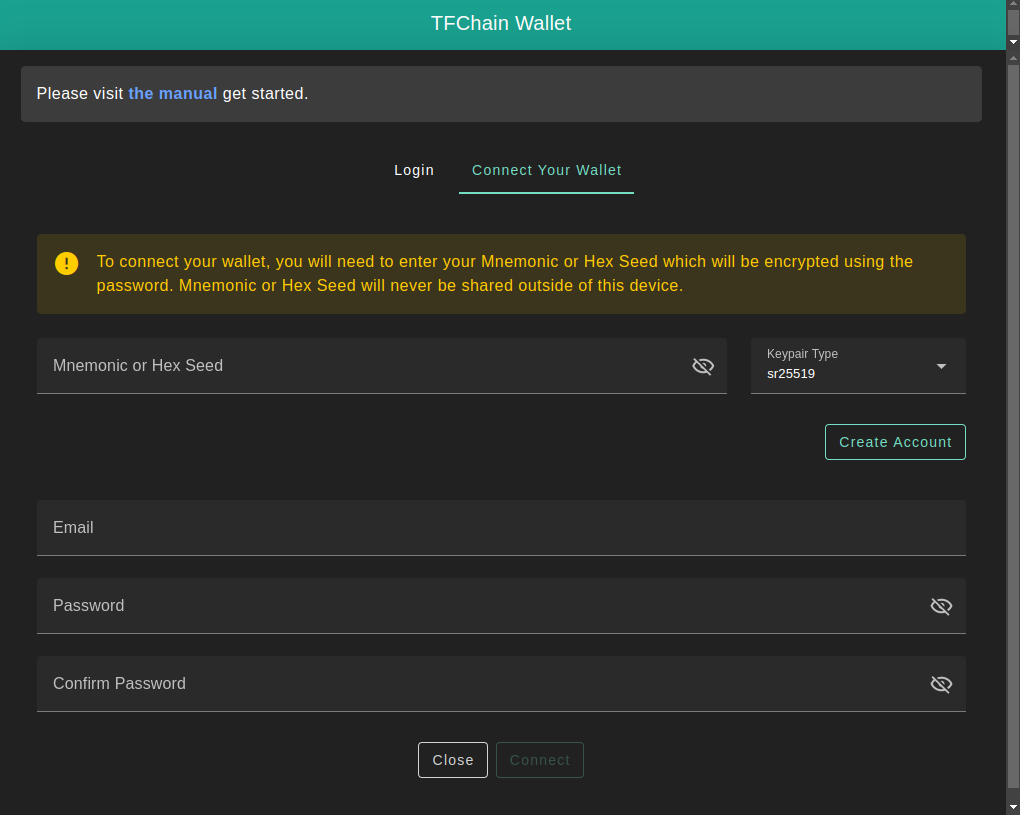
Task: Reveal the Confirm Password entry
Action: tap(941, 684)
